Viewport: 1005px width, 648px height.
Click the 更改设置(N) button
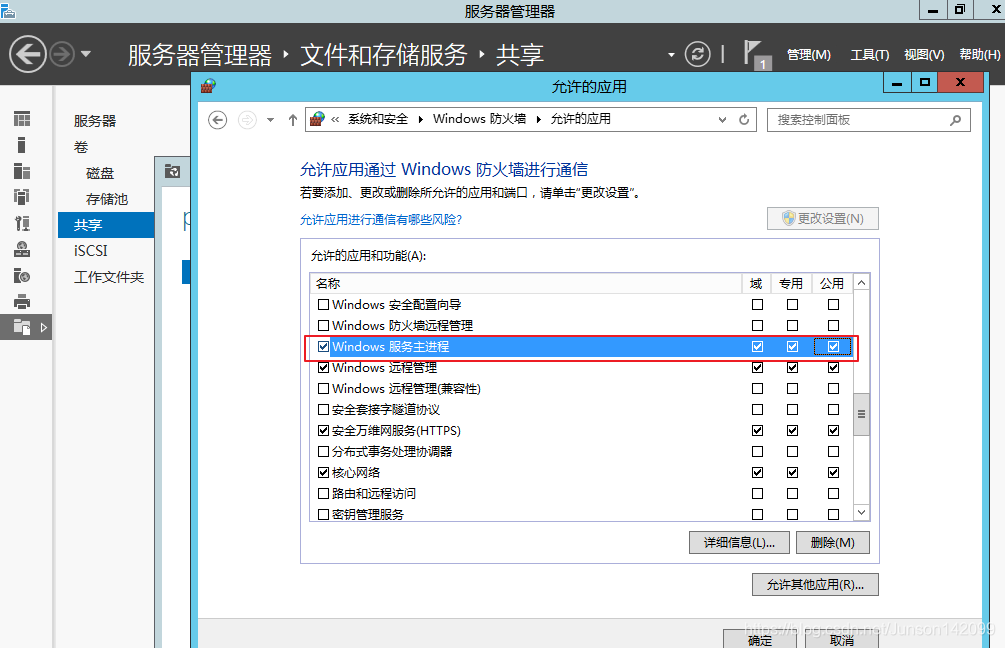822,219
